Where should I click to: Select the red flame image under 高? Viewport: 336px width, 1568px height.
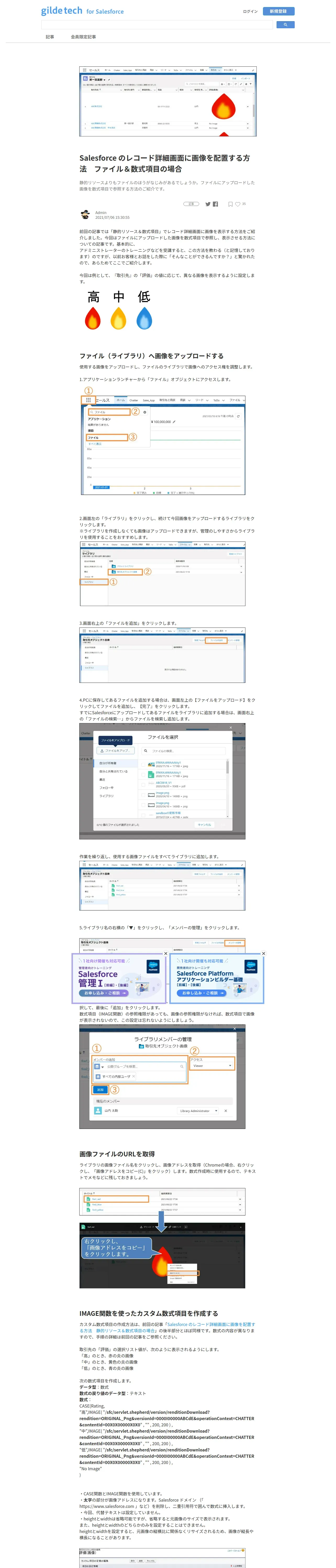pos(93,318)
